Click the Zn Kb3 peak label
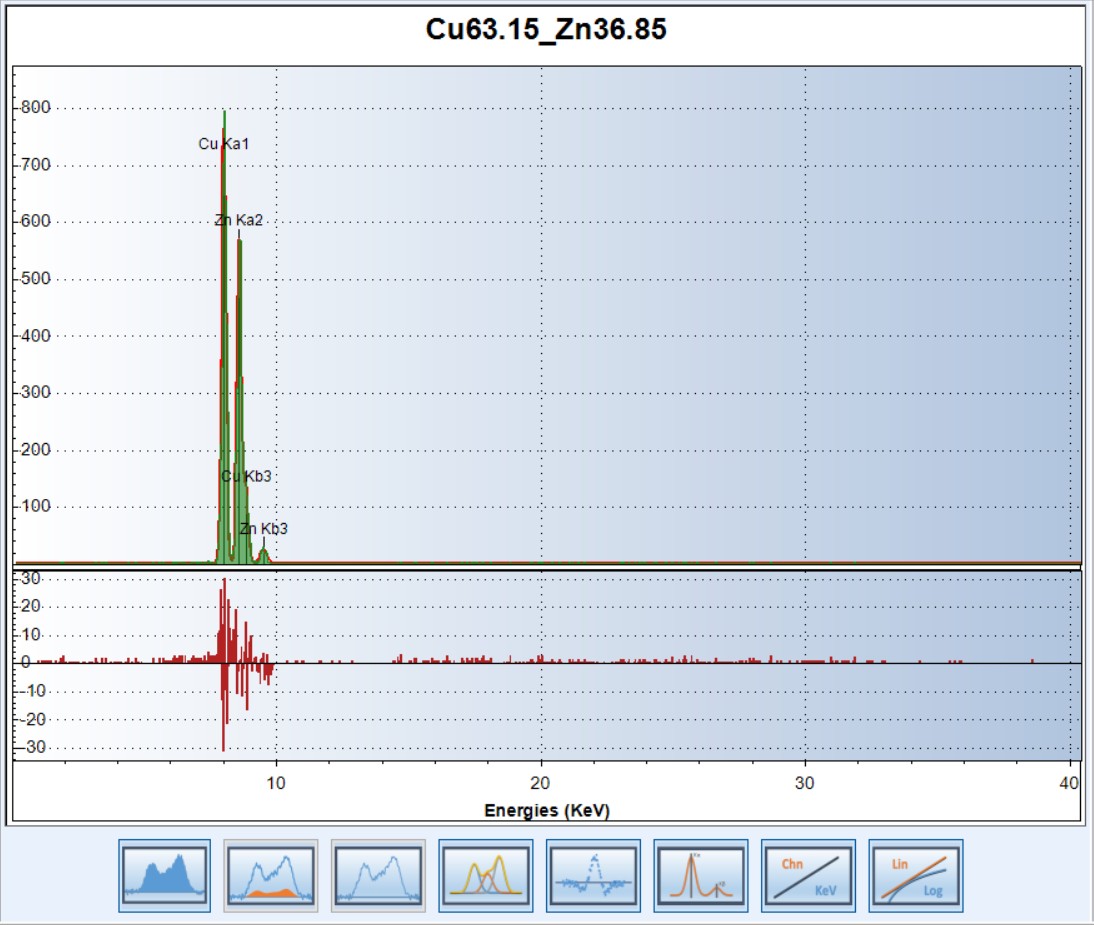The height and width of the screenshot is (925, 1094). (264, 529)
